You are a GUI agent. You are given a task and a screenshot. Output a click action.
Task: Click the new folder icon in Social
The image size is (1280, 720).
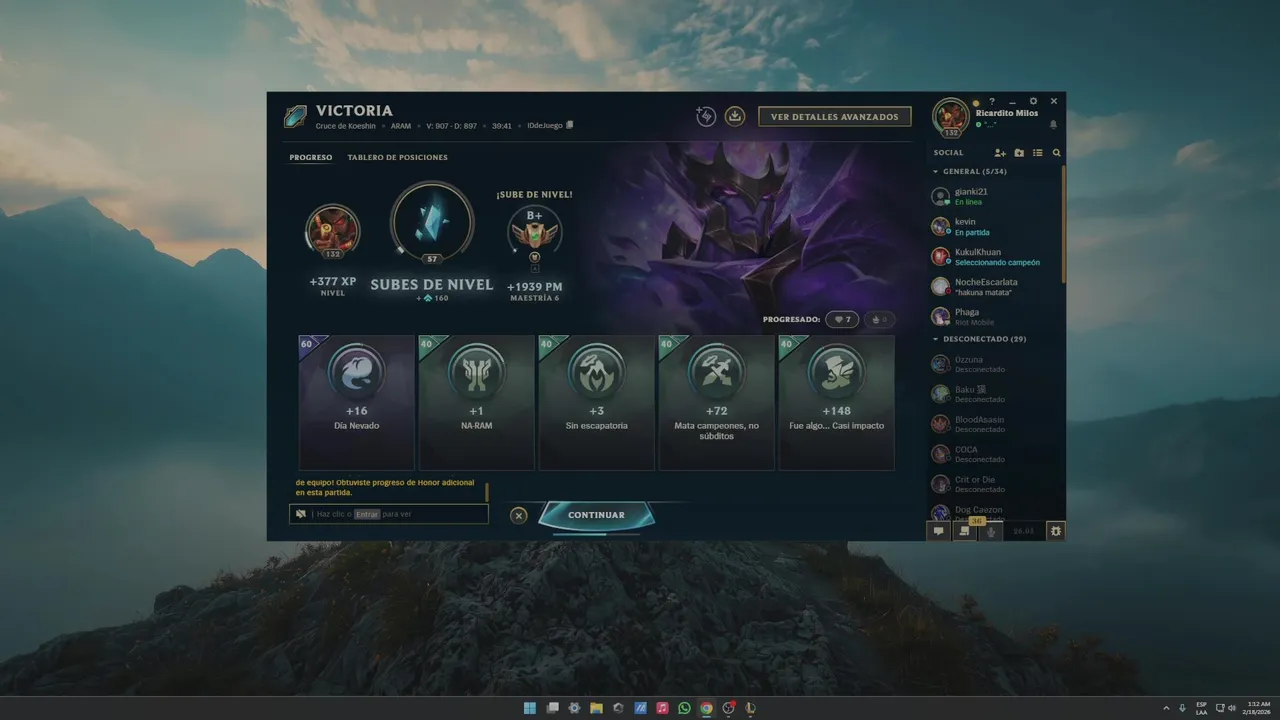[1019, 153]
